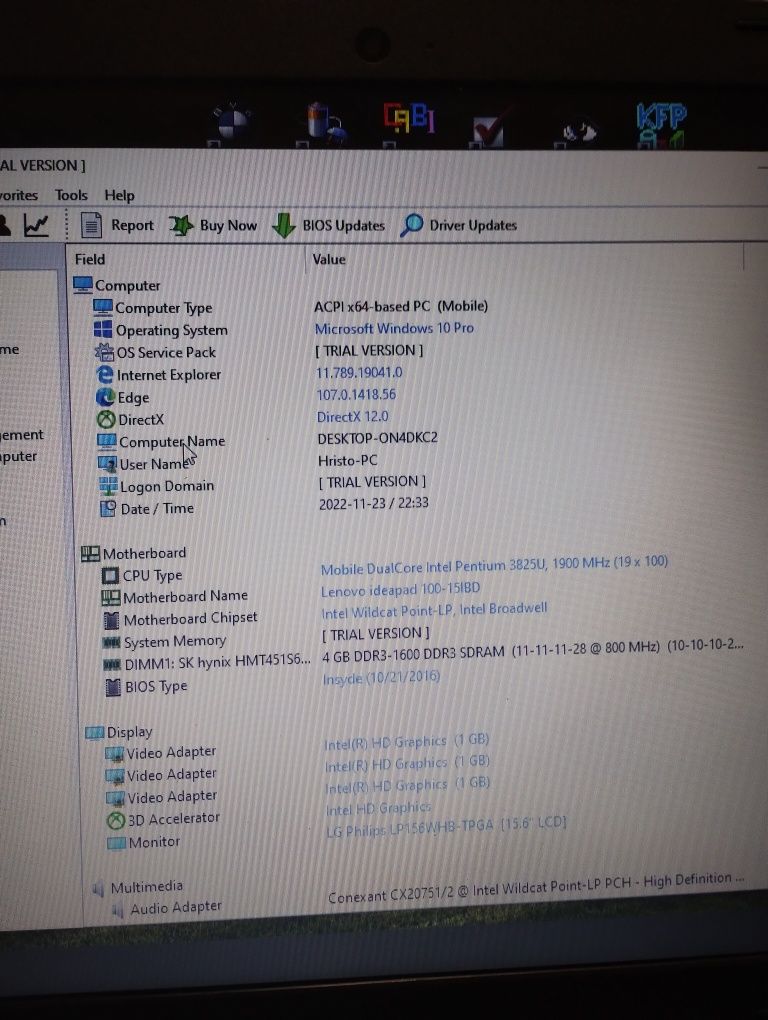The height and width of the screenshot is (1020, 768).
Task: Select the Motherboard group icon
Action: [x=90, y=553]
